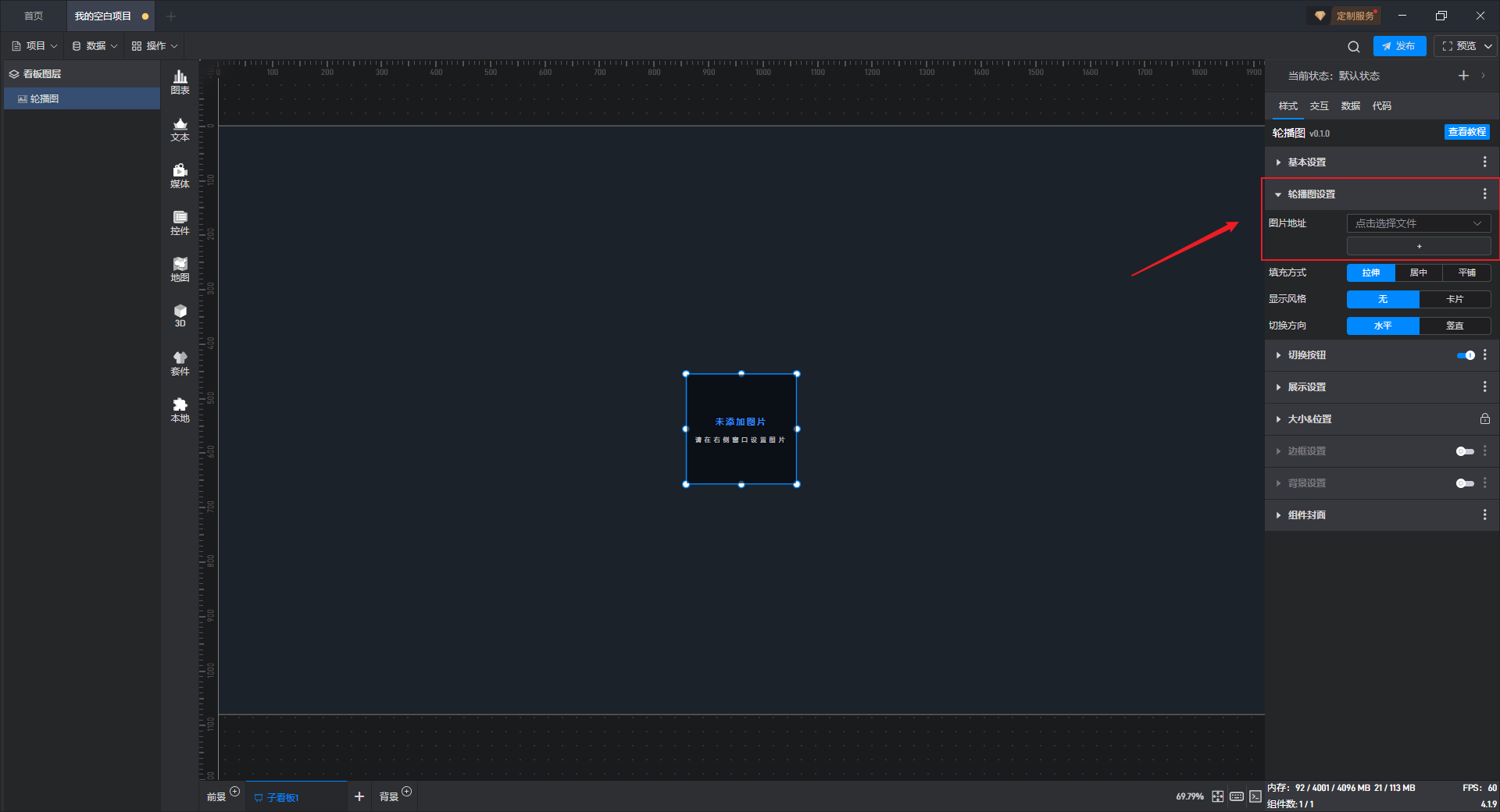Select the 子看板1 tab
Viewport: 1500px width, 812px height.
(x=296, y=797)
